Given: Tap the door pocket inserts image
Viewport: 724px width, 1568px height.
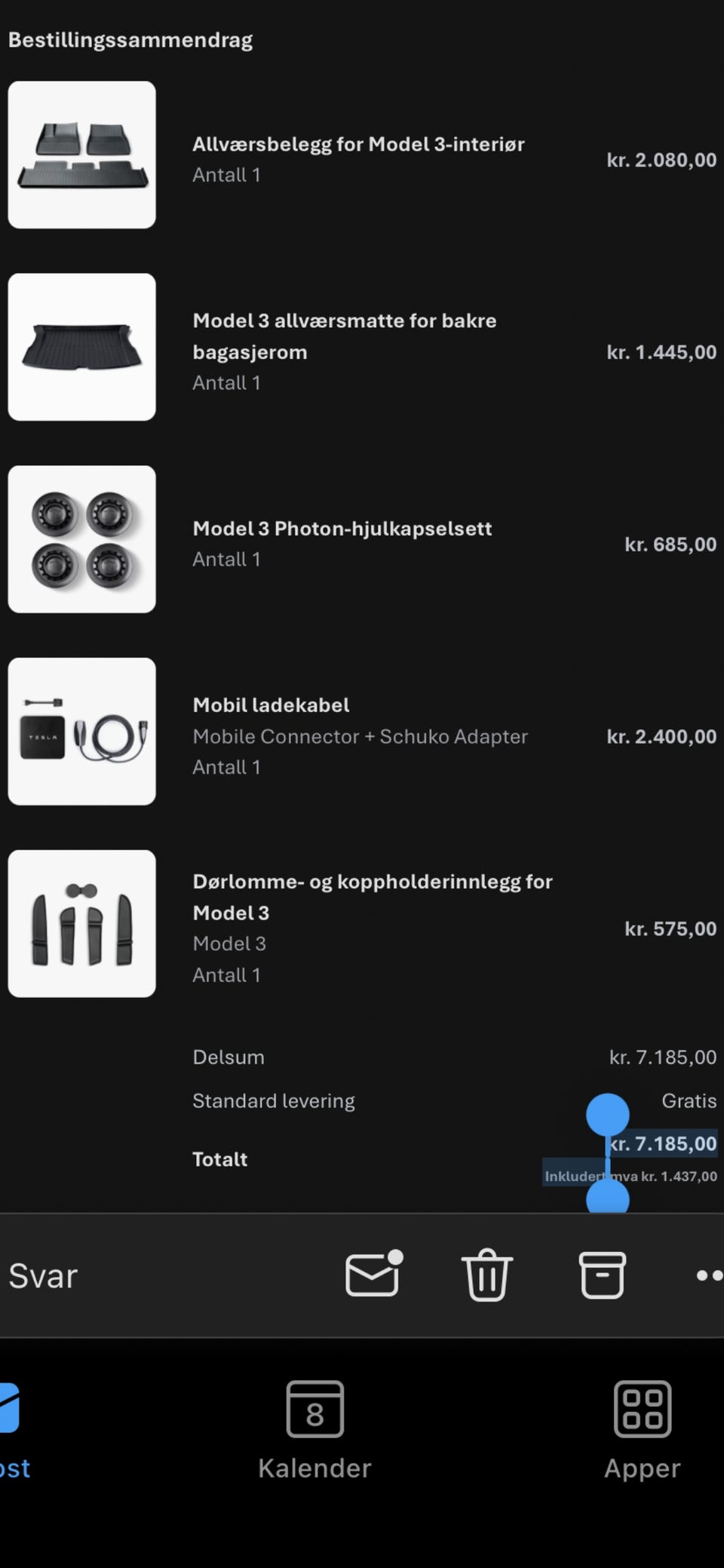Looking at the screenshot, I should coord(81,924).
